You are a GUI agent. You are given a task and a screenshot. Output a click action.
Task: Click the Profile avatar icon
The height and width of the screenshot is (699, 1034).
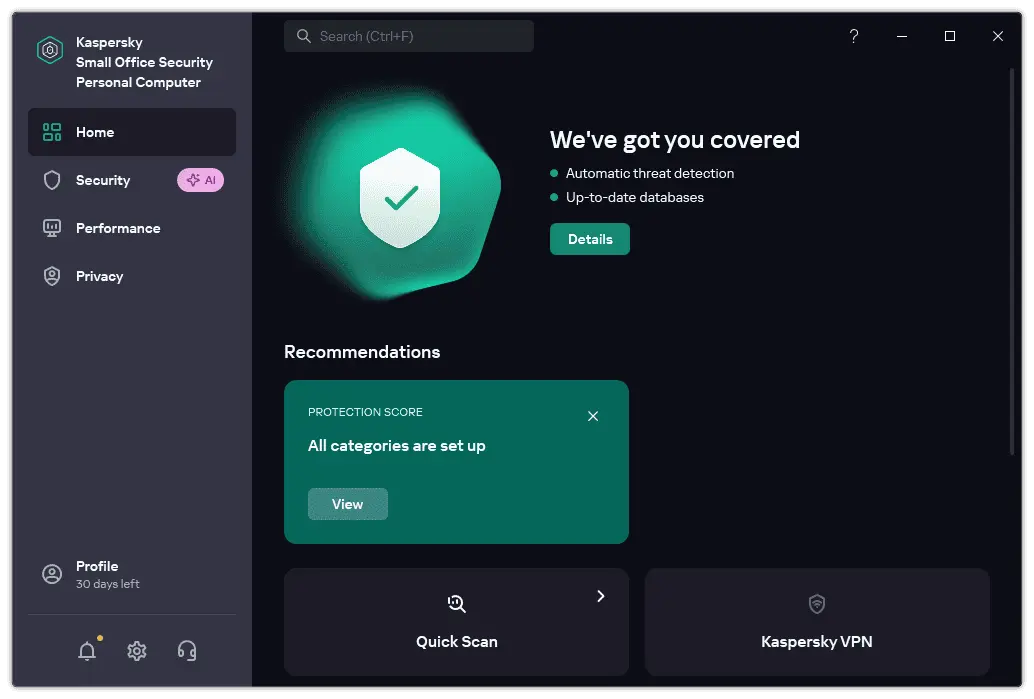coord(52,574)
